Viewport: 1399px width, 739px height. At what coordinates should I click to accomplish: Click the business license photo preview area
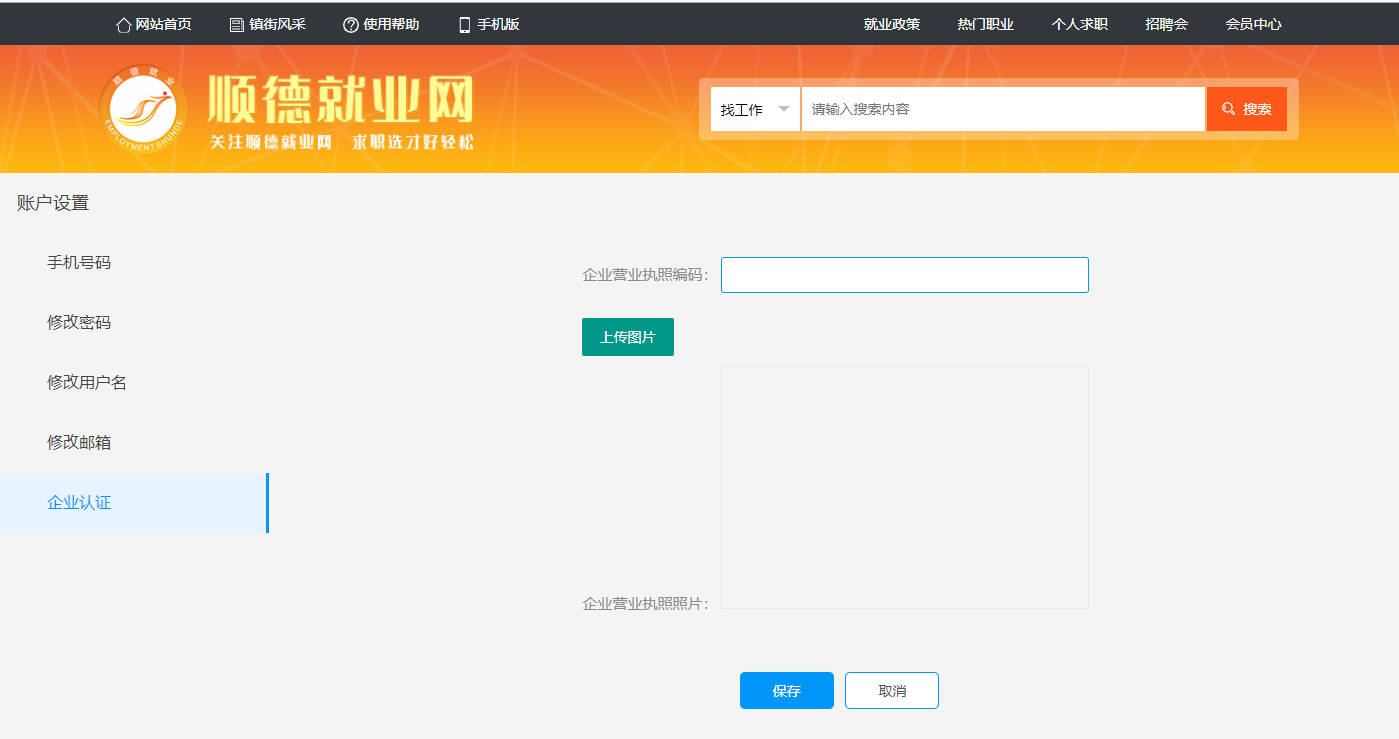(x=904, y=487)
